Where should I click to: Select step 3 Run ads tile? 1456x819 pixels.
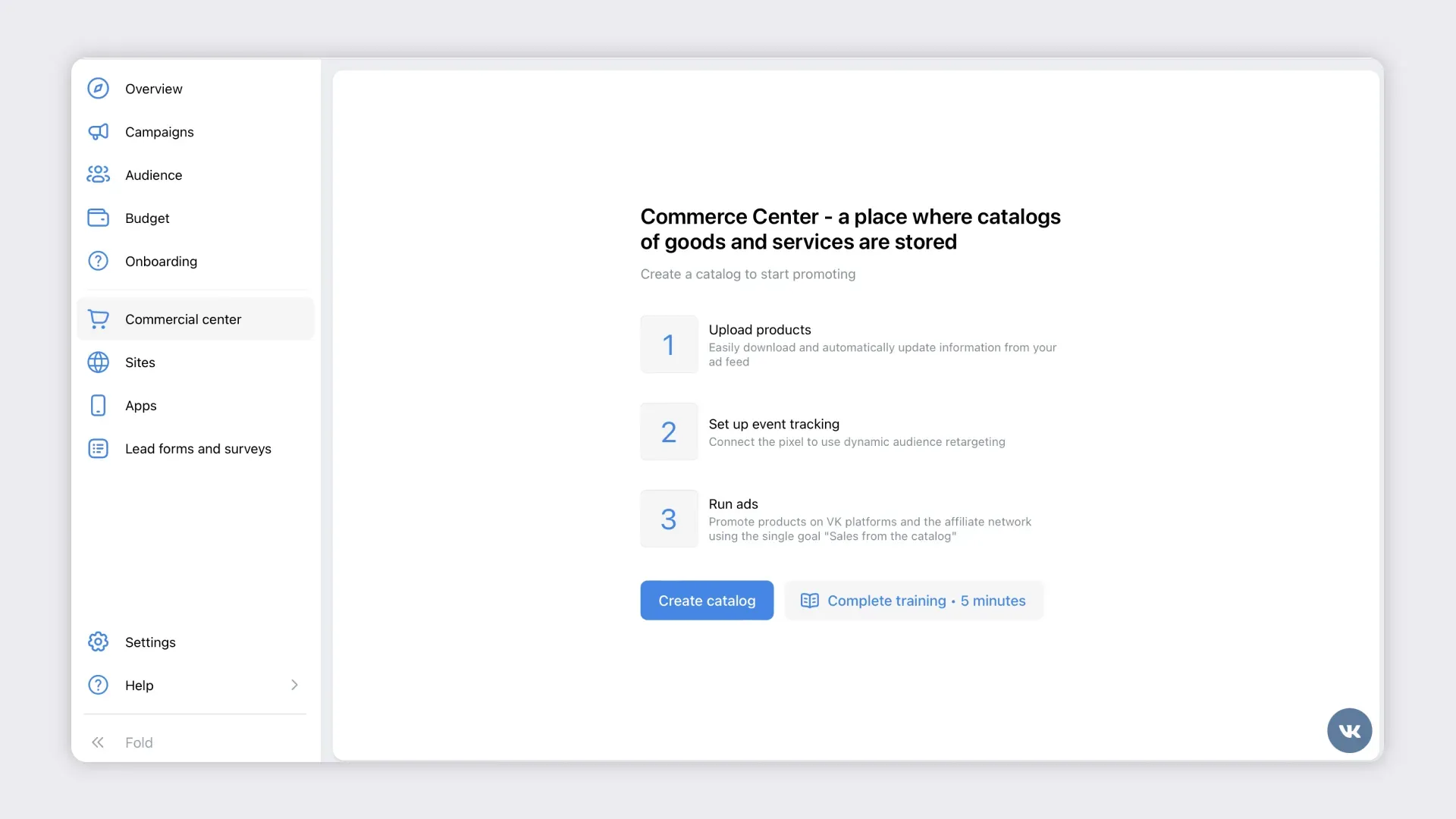click(669, 519)
